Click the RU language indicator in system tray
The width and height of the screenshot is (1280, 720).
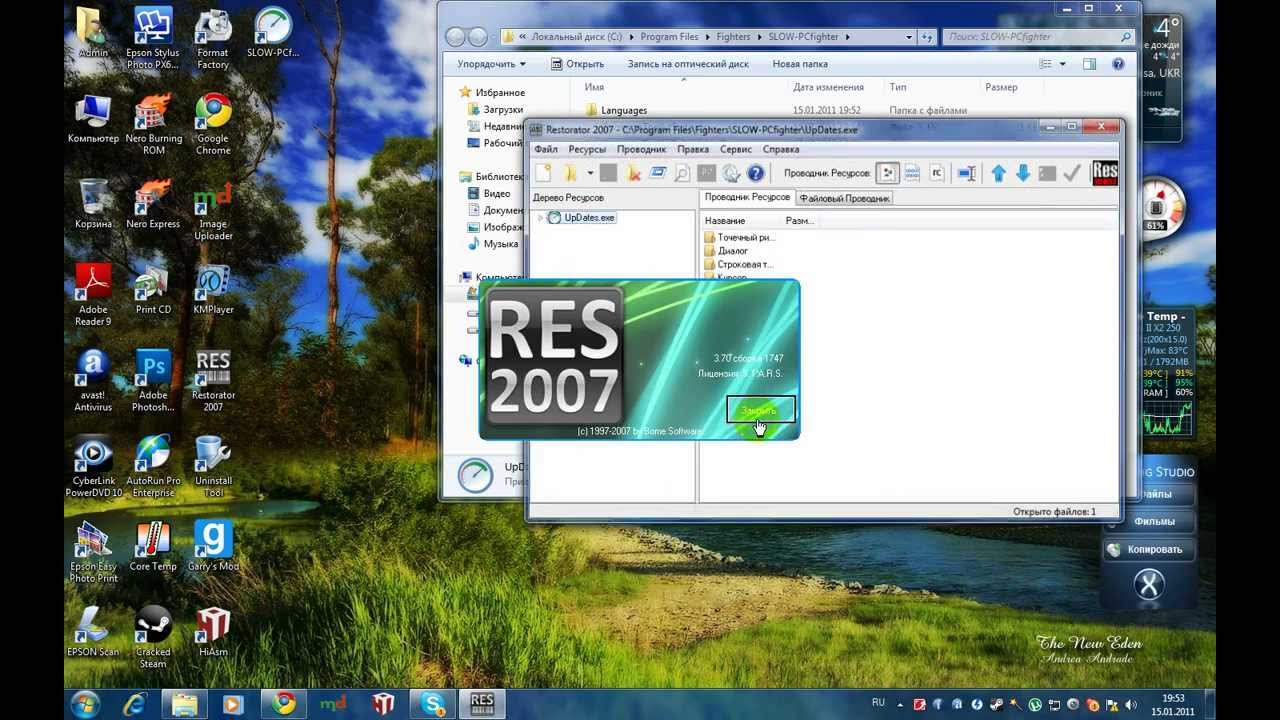click(x=878, y=703)
